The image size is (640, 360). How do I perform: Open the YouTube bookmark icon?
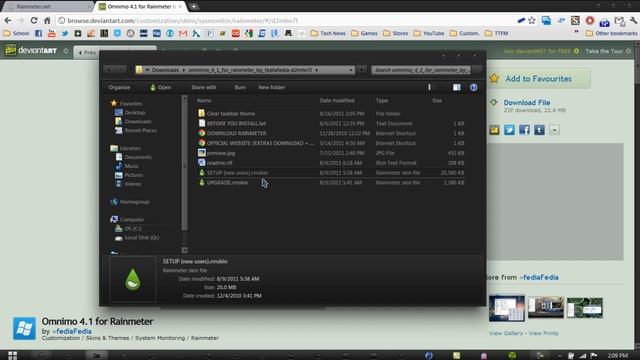coord(52,33)
